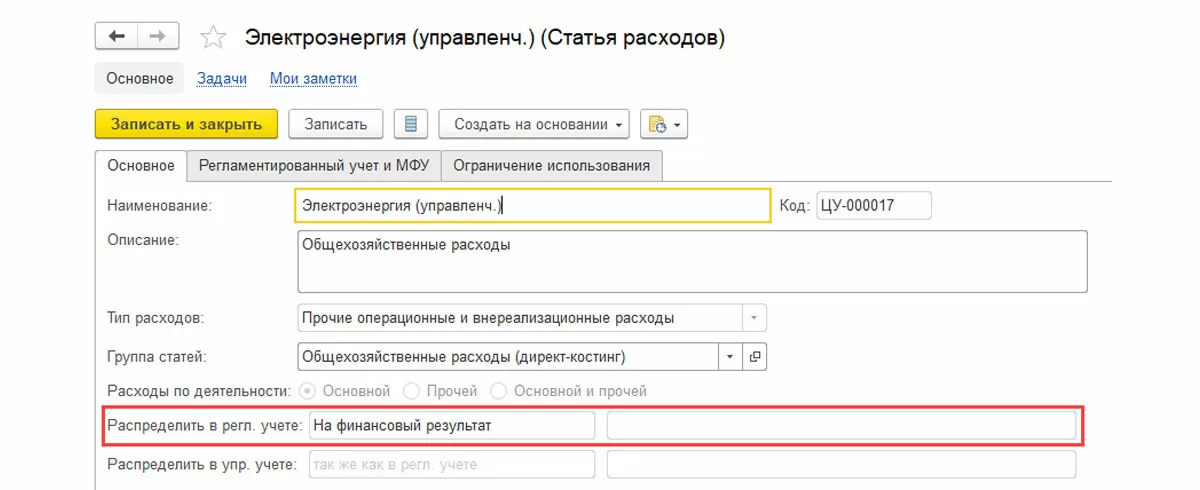This screenshot has width=1200, height=490.
Task: Click the list report icon button
Action: [411, 124]
